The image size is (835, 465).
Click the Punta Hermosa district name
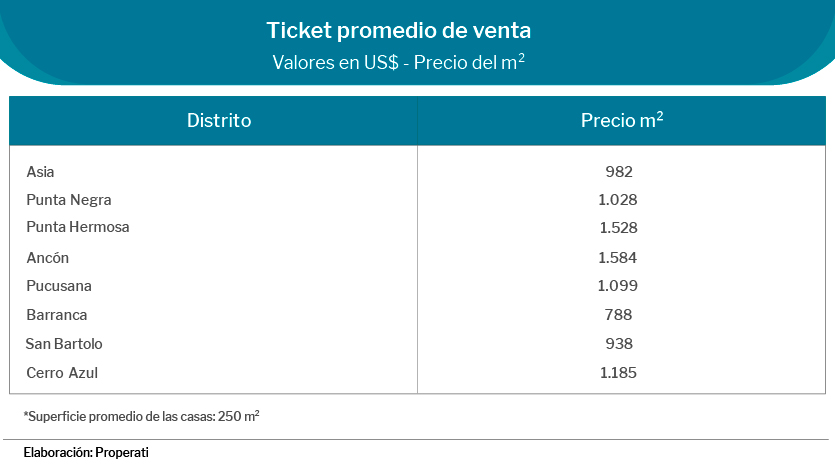(78, 227)
